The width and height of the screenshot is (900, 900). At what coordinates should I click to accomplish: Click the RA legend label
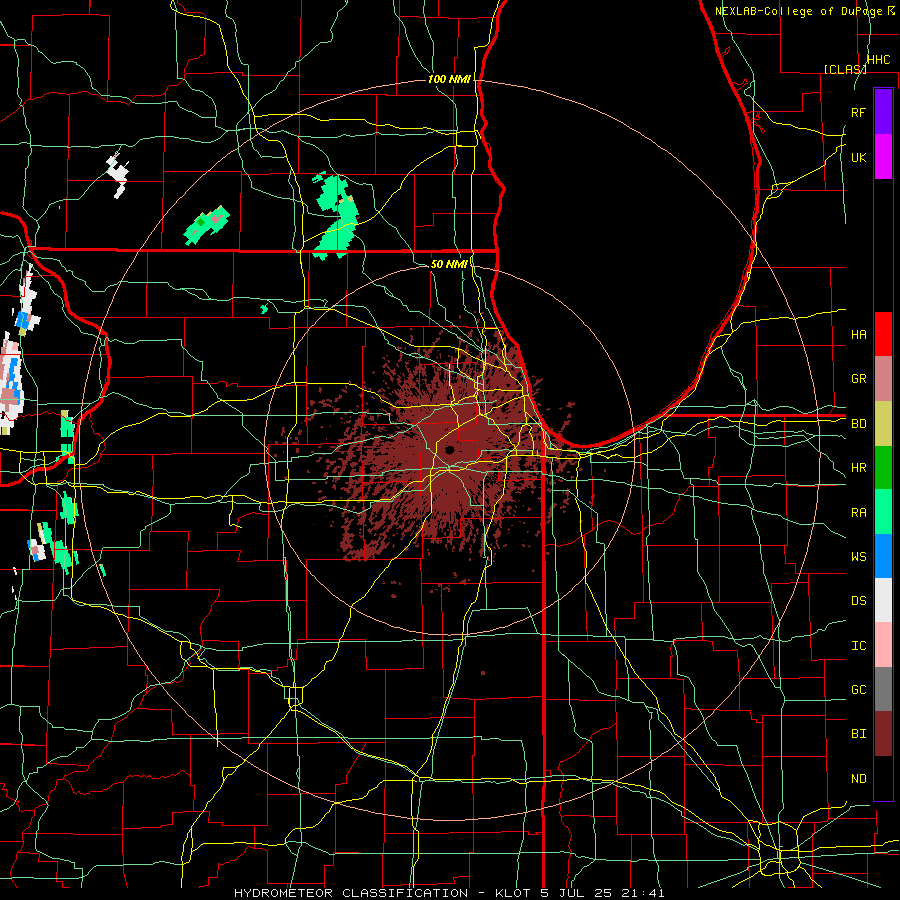pyautogui.click(x=858, y=513)
